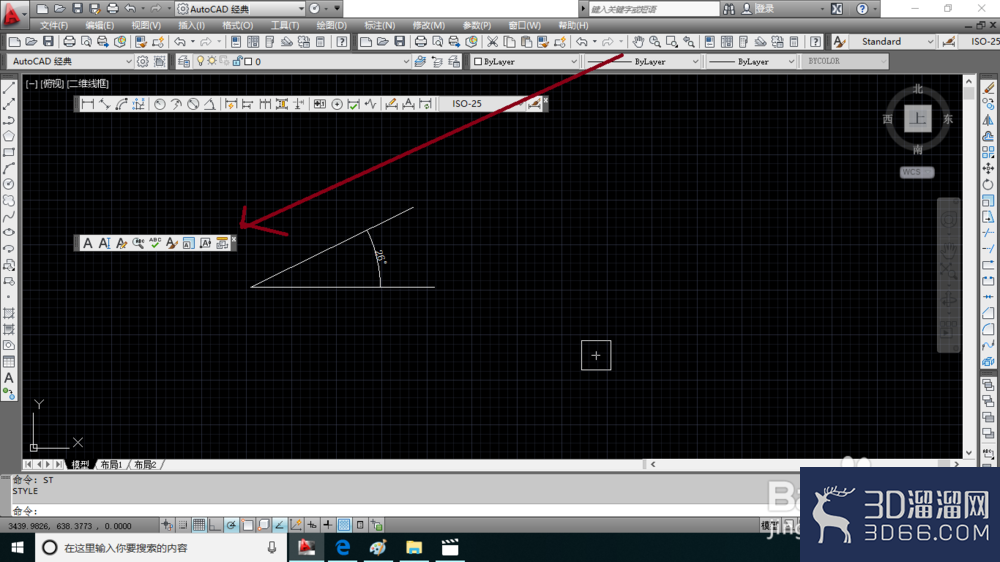
Task: Select the Table tool in draw toolbar
Action: click(x=9, y=362)
